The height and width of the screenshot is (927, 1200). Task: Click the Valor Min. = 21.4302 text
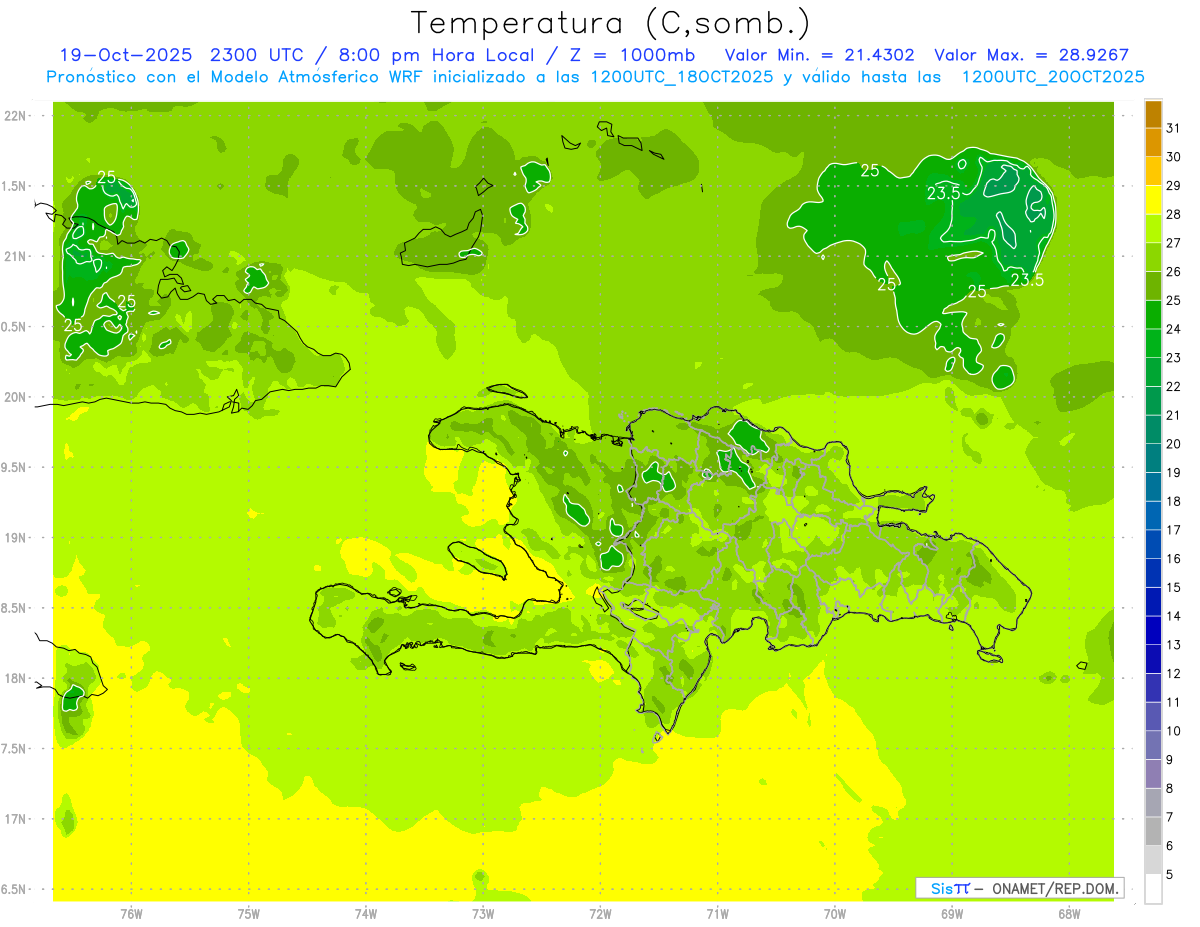(x=819, y=55)
